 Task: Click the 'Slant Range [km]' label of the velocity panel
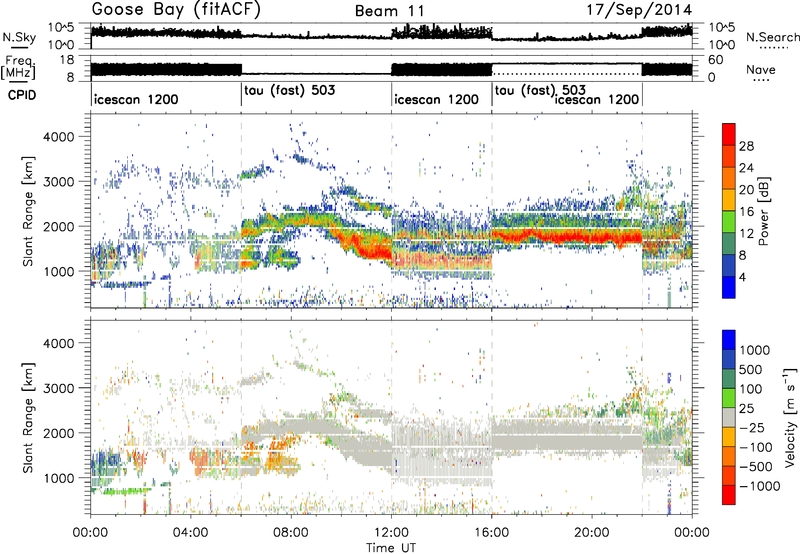[28, 417]
